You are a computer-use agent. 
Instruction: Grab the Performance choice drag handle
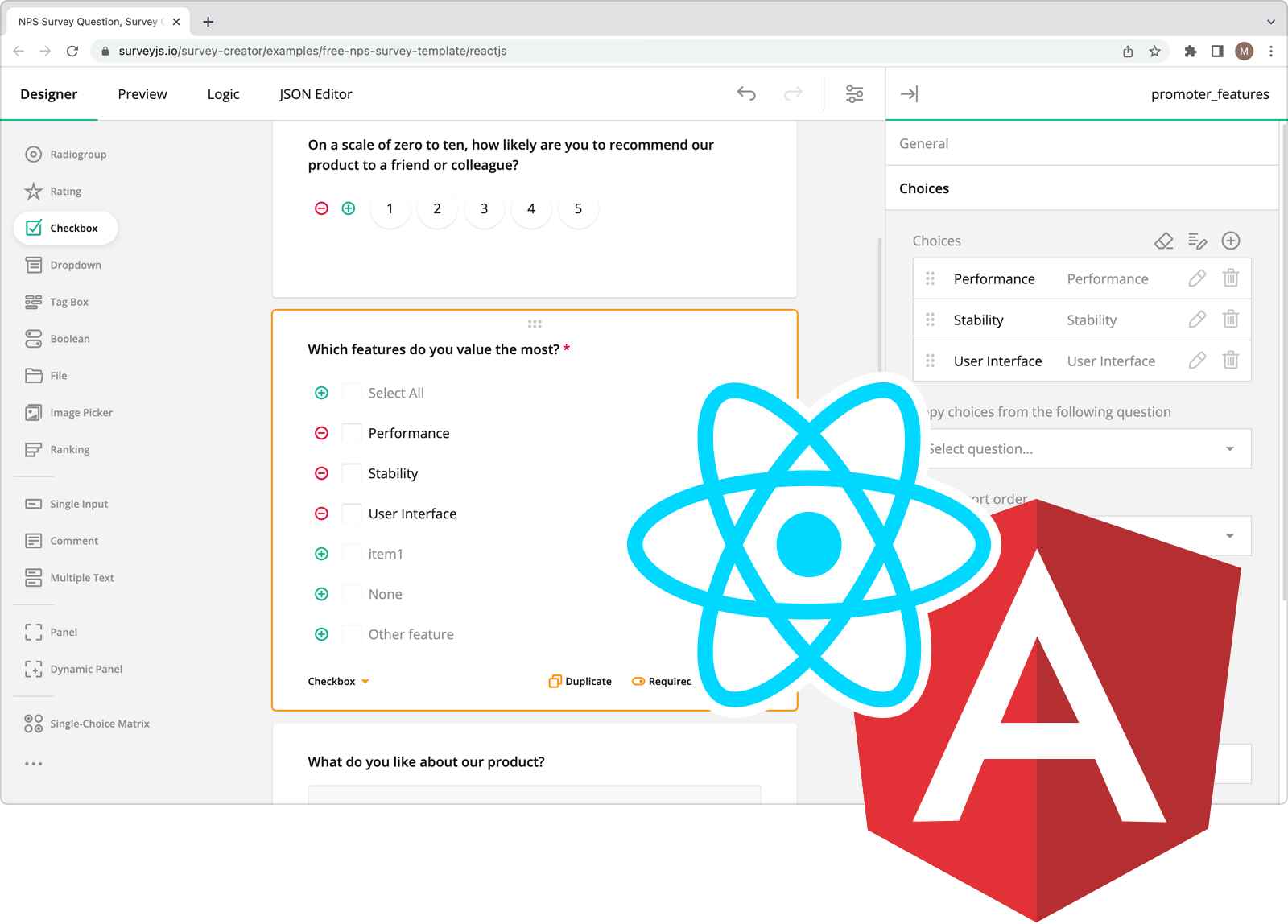931,278
